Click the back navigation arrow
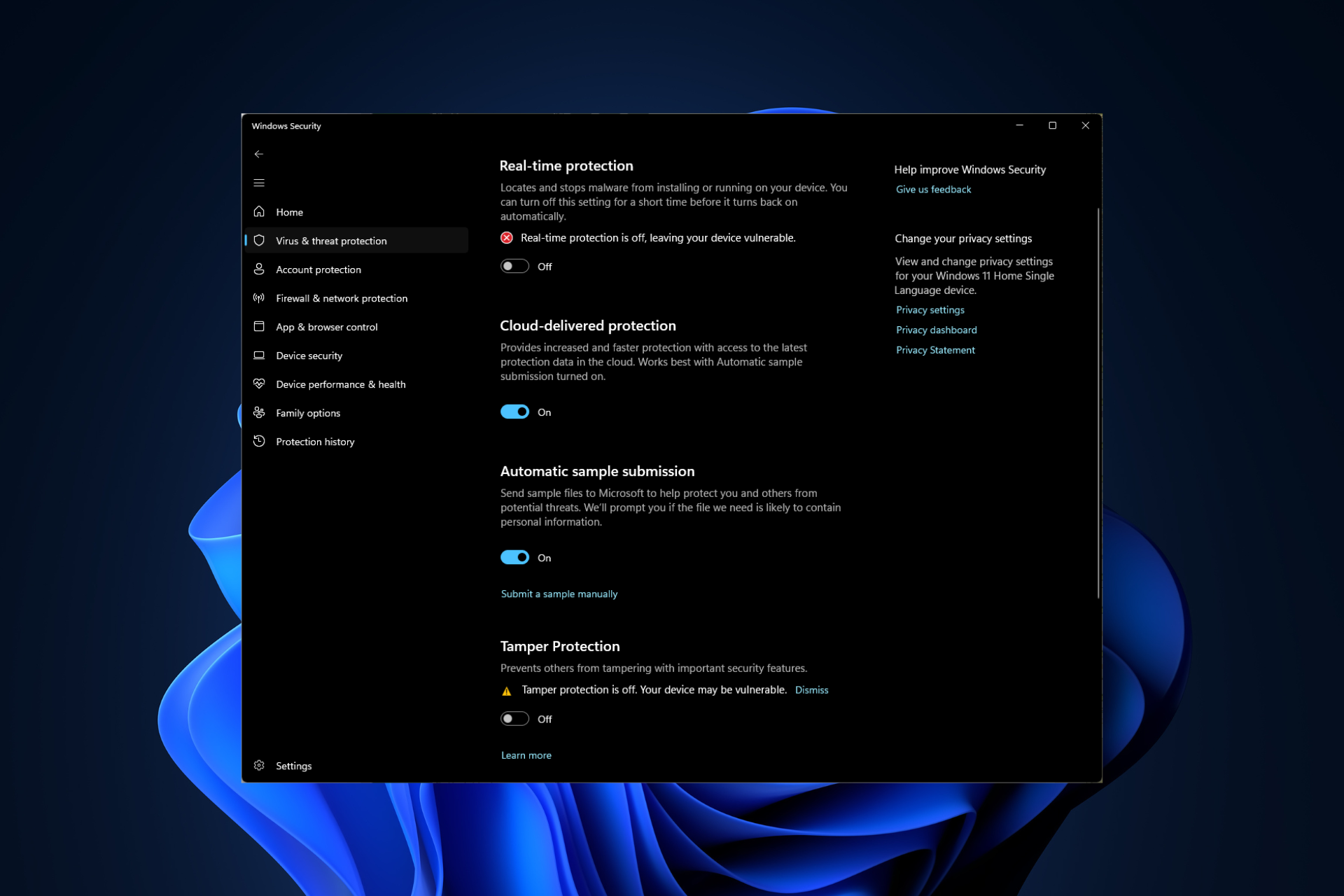The width and height of the screenshot is (1344, 896). 259,154
